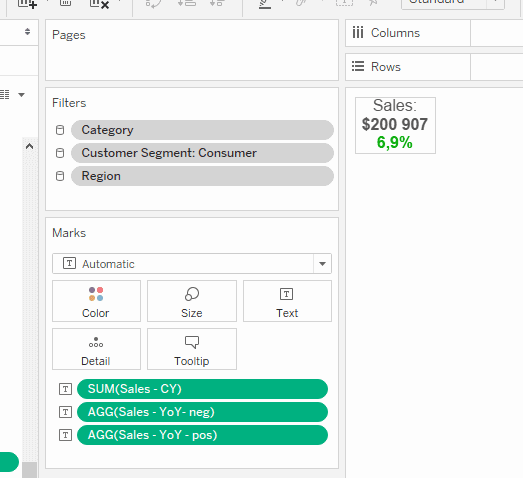Click text icon beside AGG(Sales - YoY - pos)
The height and width of the screenshot is (478, 523).
pos(65,435)
